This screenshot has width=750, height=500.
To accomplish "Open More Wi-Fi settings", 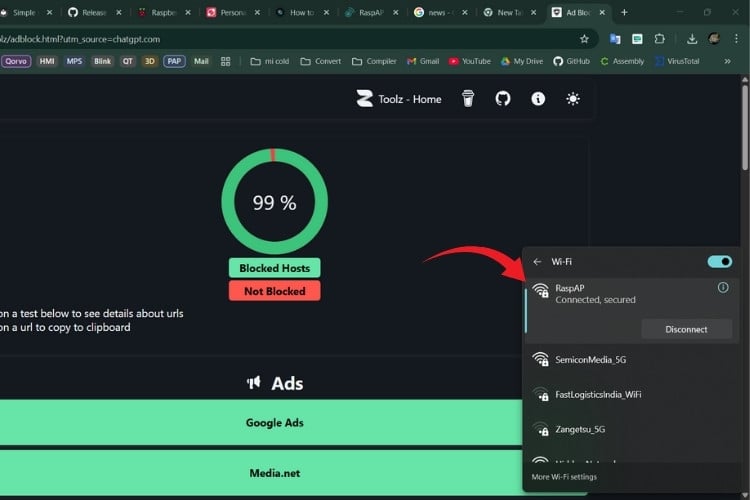I will coord(564,477).
